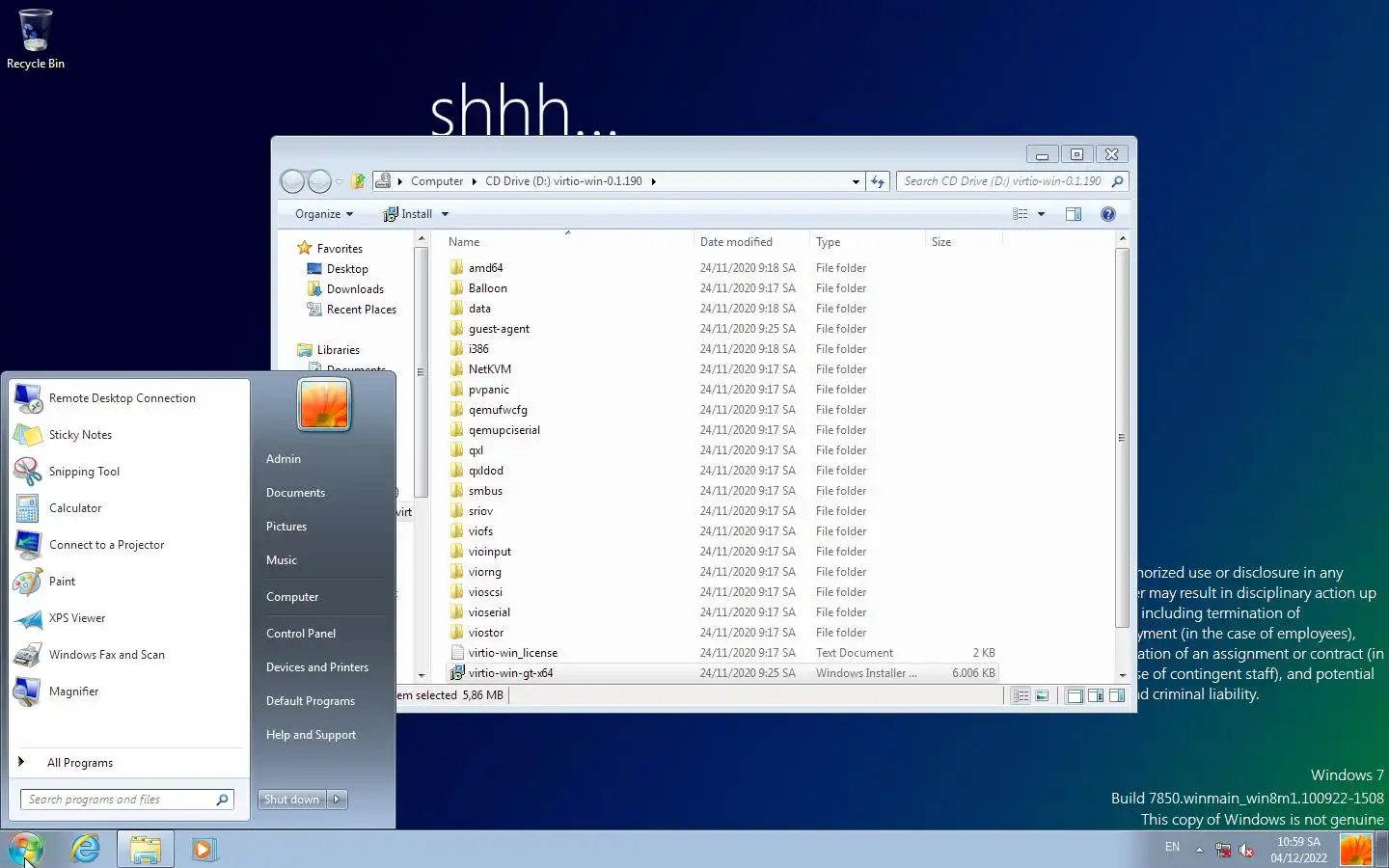Image resolution: width=1389 pixels, height=868 pixels.
Task: Select the virtio-win-gt-x64 installer file
Action: click(x=723, y=673)
